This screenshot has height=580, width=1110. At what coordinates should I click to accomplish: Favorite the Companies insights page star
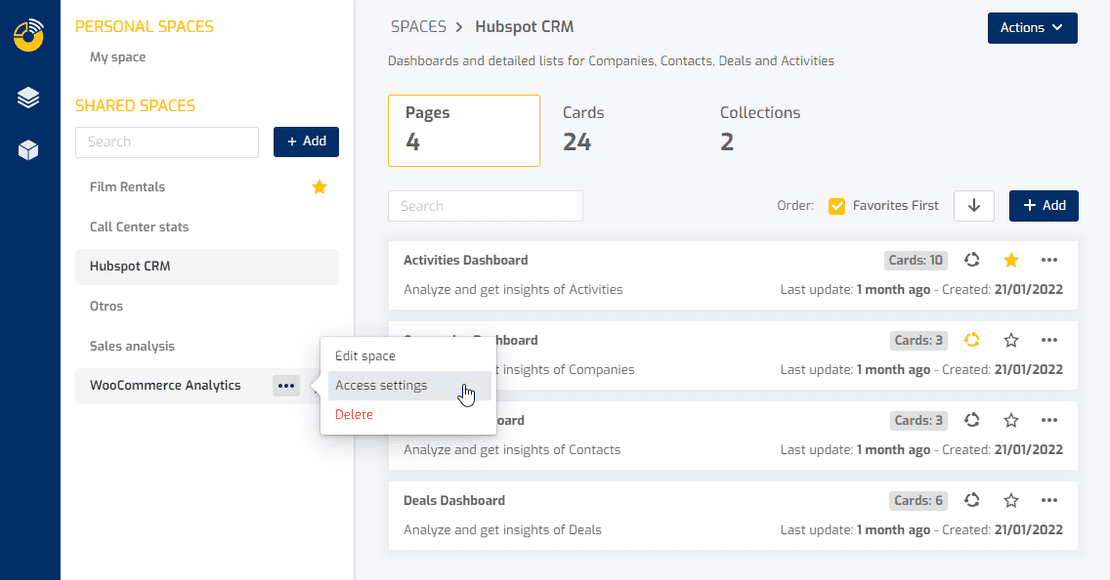1011,340
